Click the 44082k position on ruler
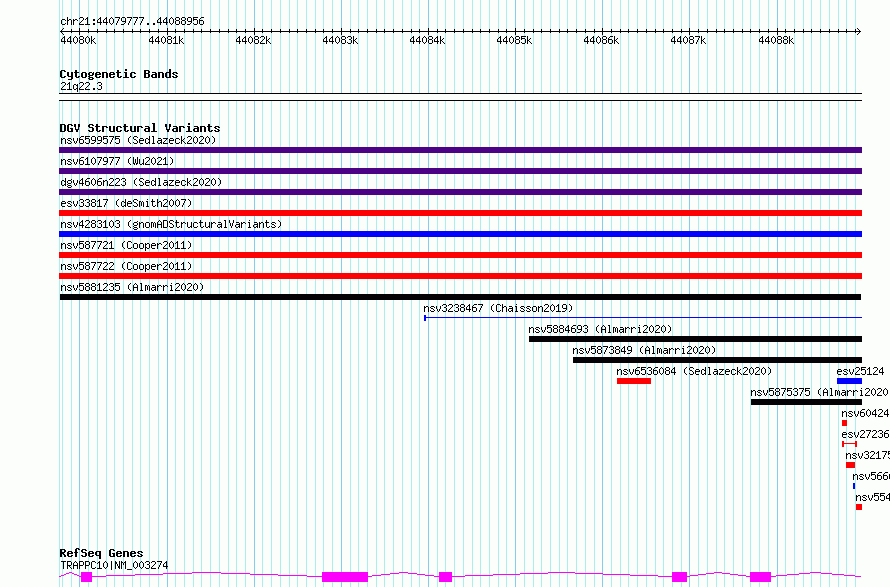This screenshot has height=587, width=890. click(x=253, y=40)
